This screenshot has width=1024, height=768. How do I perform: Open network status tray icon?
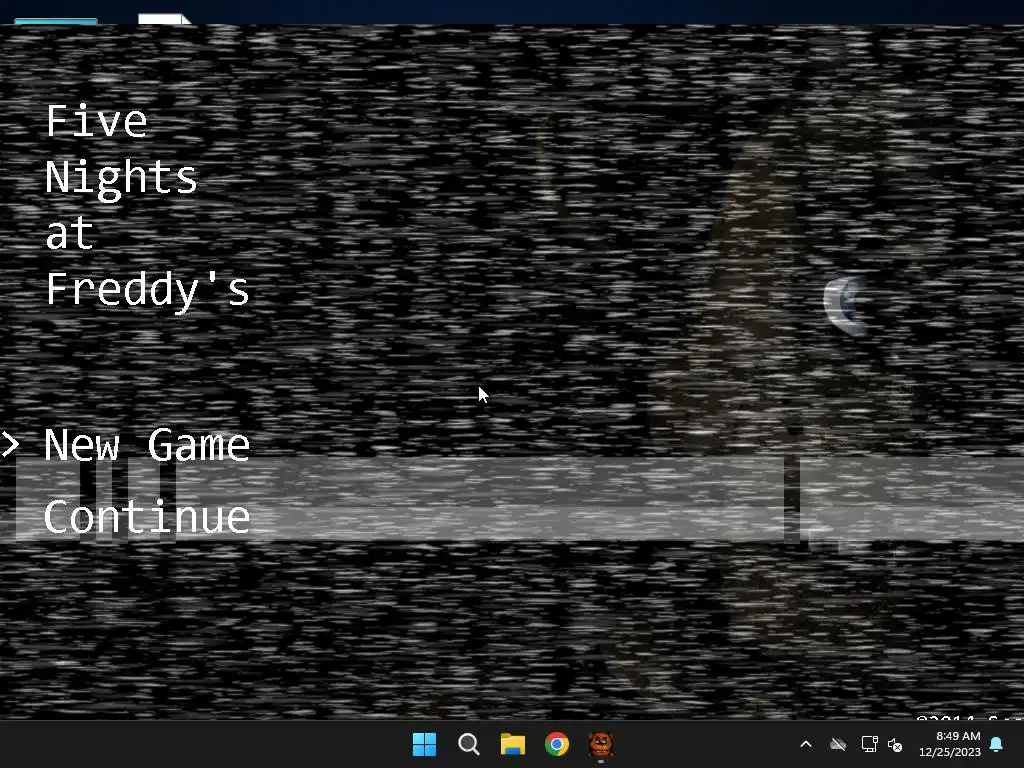[869, 744]
